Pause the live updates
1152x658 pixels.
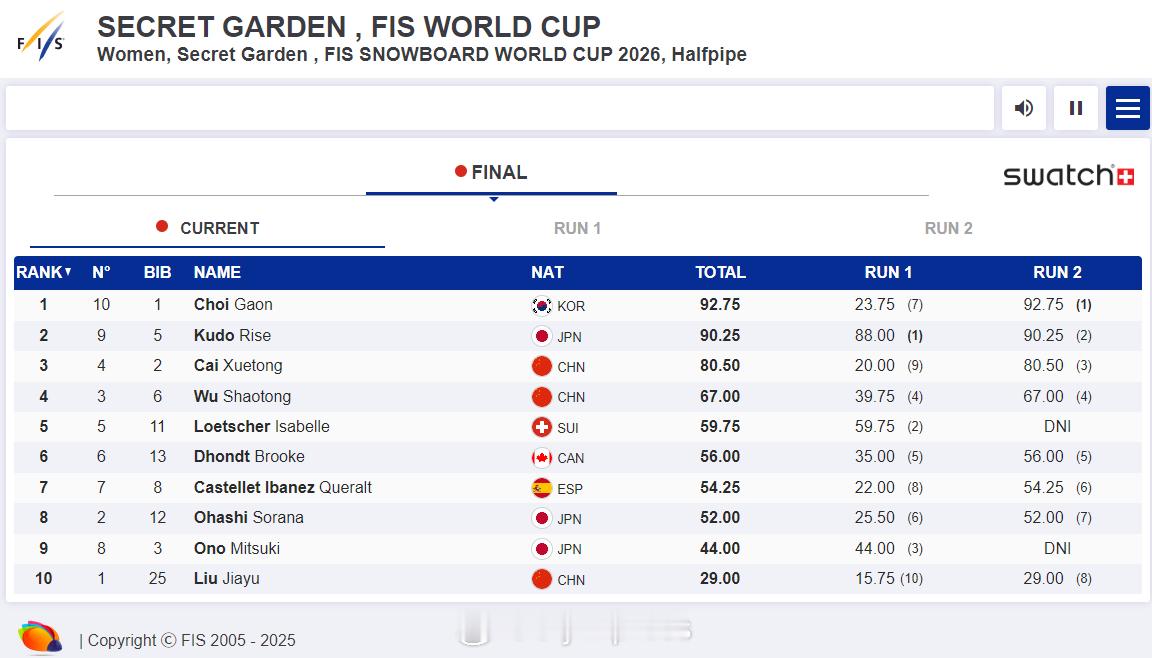[x=1076, y=108]
